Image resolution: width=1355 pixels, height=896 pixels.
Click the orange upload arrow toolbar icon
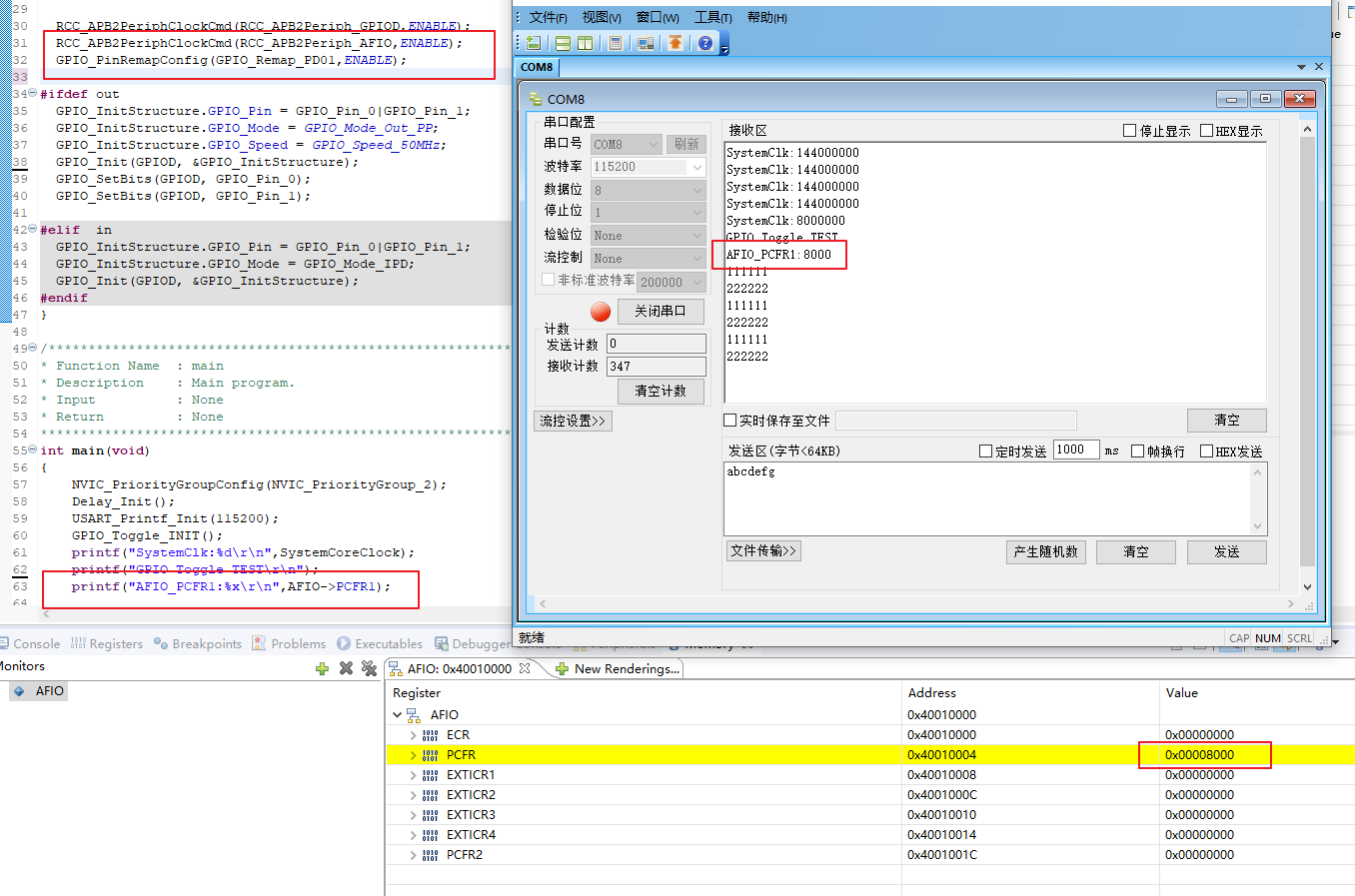(676, 43)
